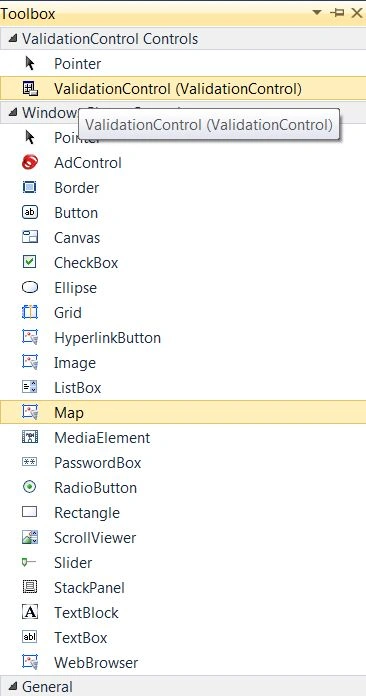Close the Toolbox panel
Image resolution: width=366 pixels, height=696 pixels.
click(x=357, y=13)
